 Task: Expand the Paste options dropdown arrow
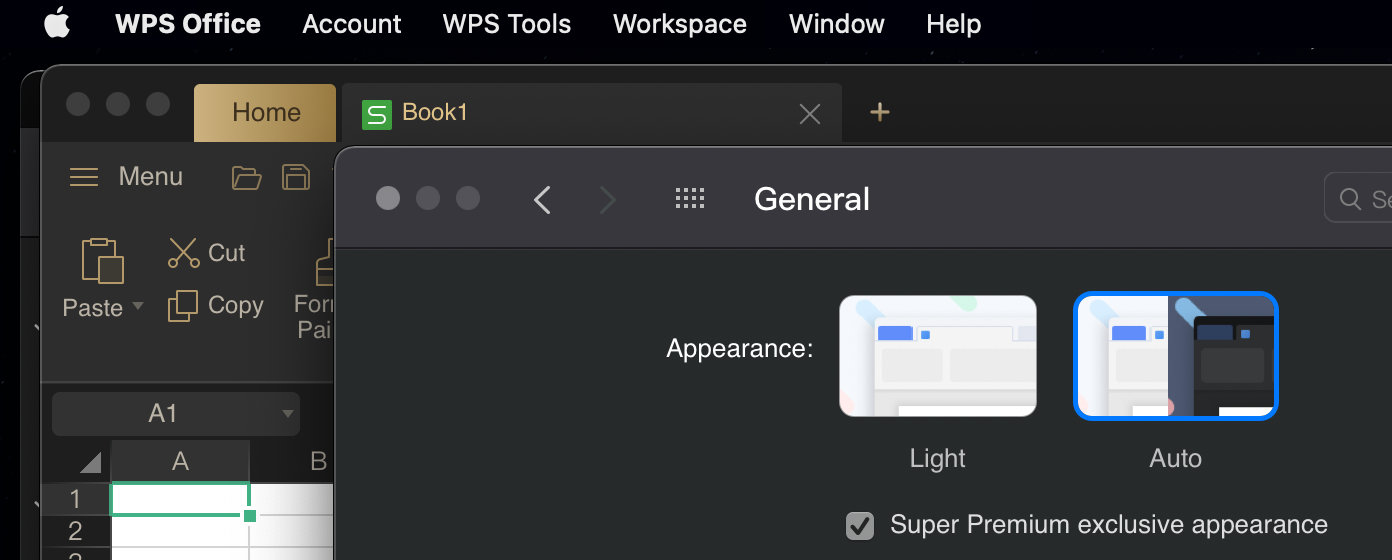pyautogui.click(x=138, y=306)
